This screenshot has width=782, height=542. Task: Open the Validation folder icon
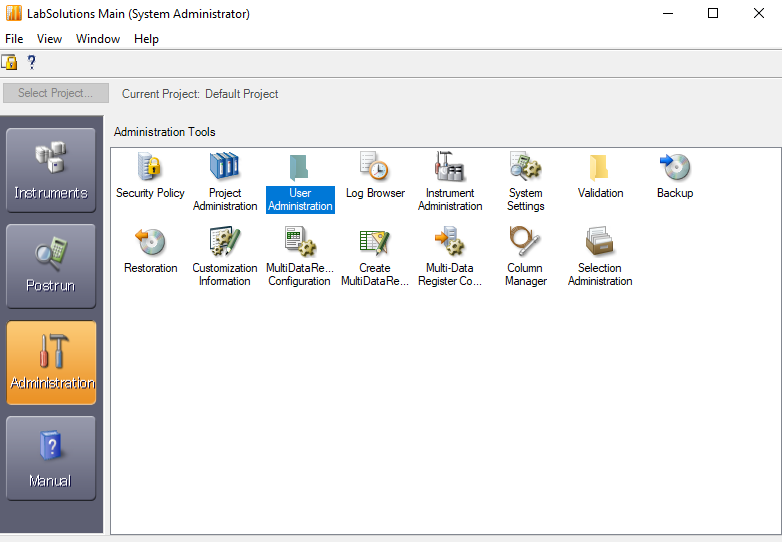tap(600, 176)
